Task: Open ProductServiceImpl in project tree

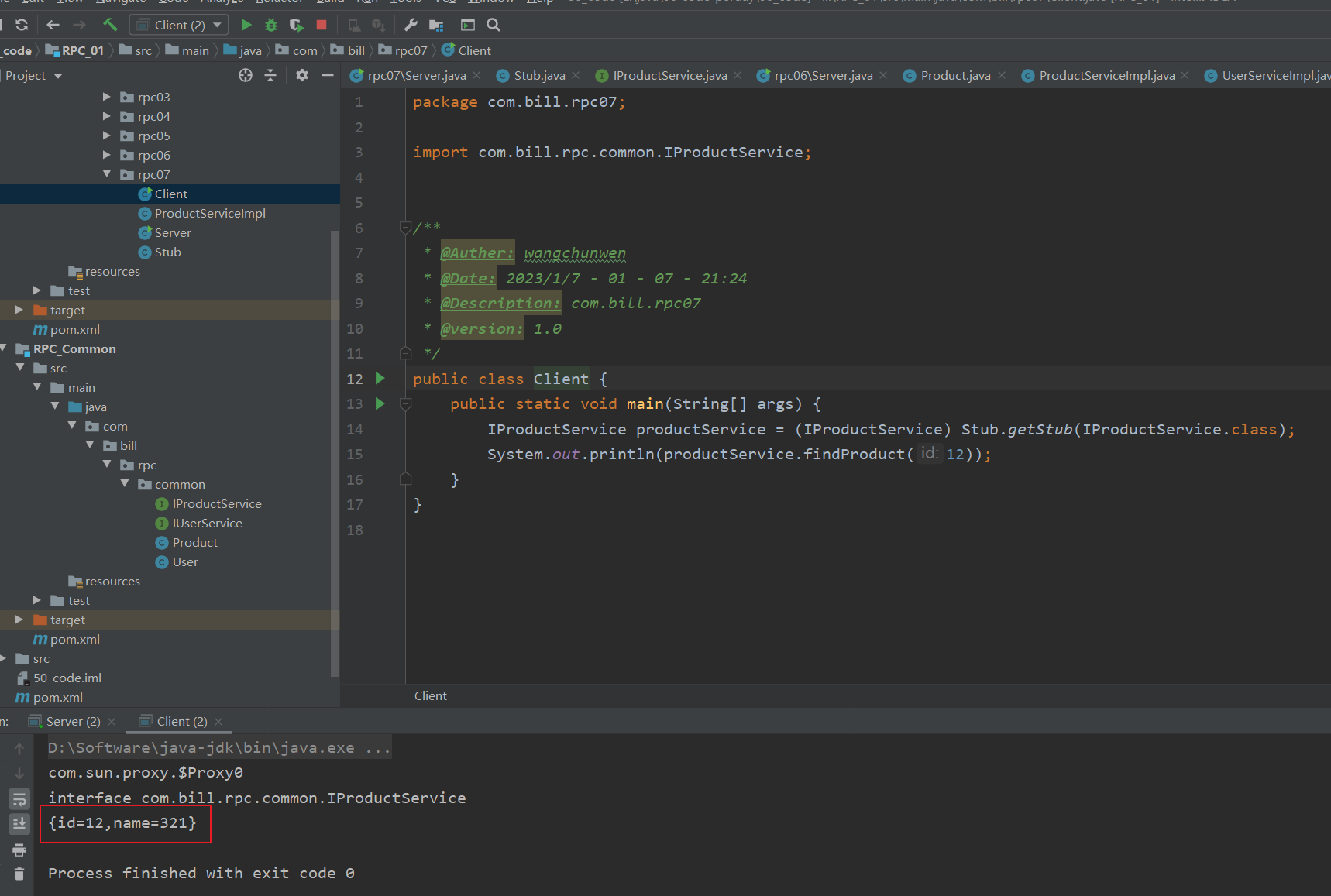Action: 209,213
